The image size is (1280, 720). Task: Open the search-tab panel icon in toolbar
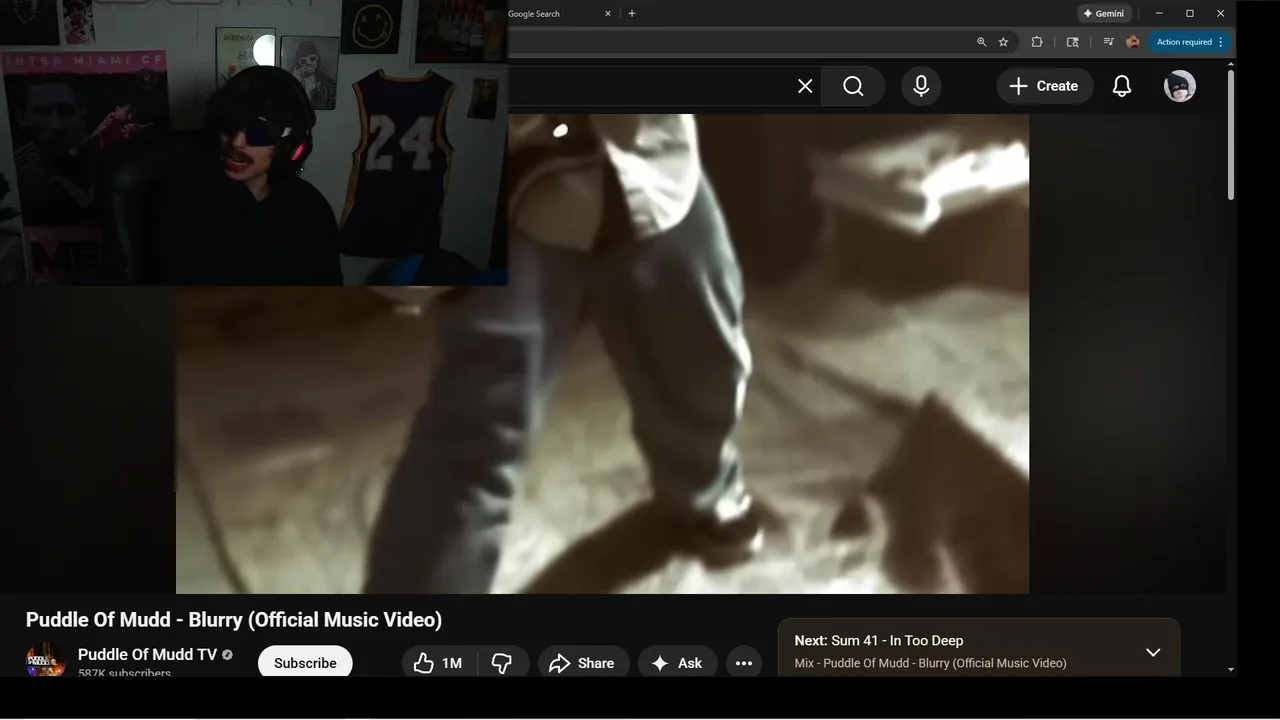coord(1073,42)
